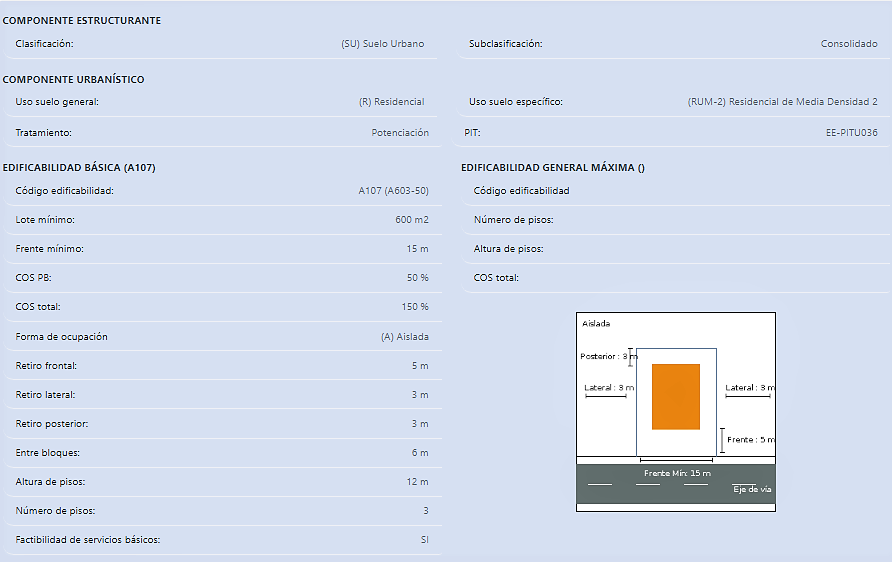The image size is (892, 562).
Task: Select the Subclasificación value Consolidado
Action: [x=849, y=44]
